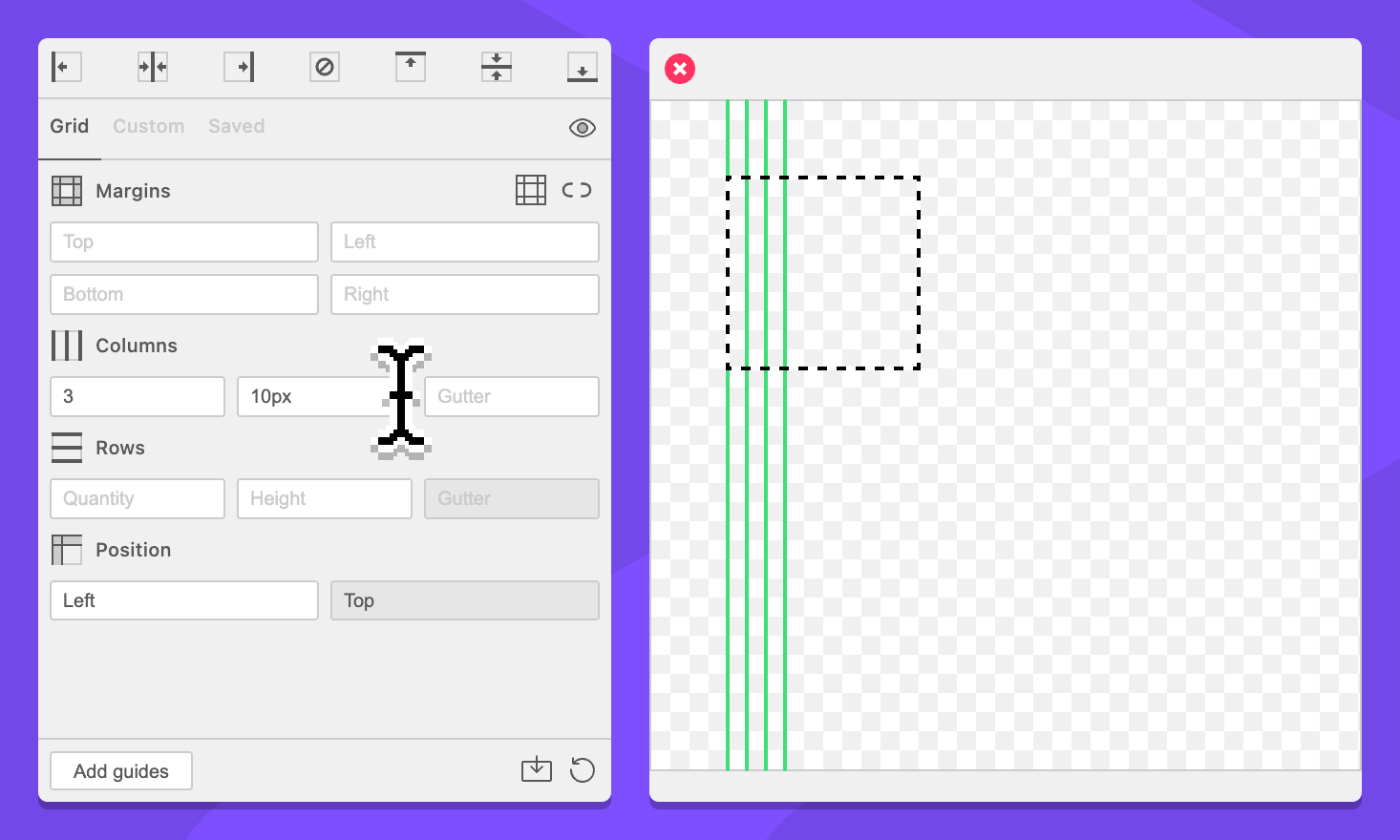Close the preview window with red button
The image size is (1400, 840).
click(x=680, y=69)
